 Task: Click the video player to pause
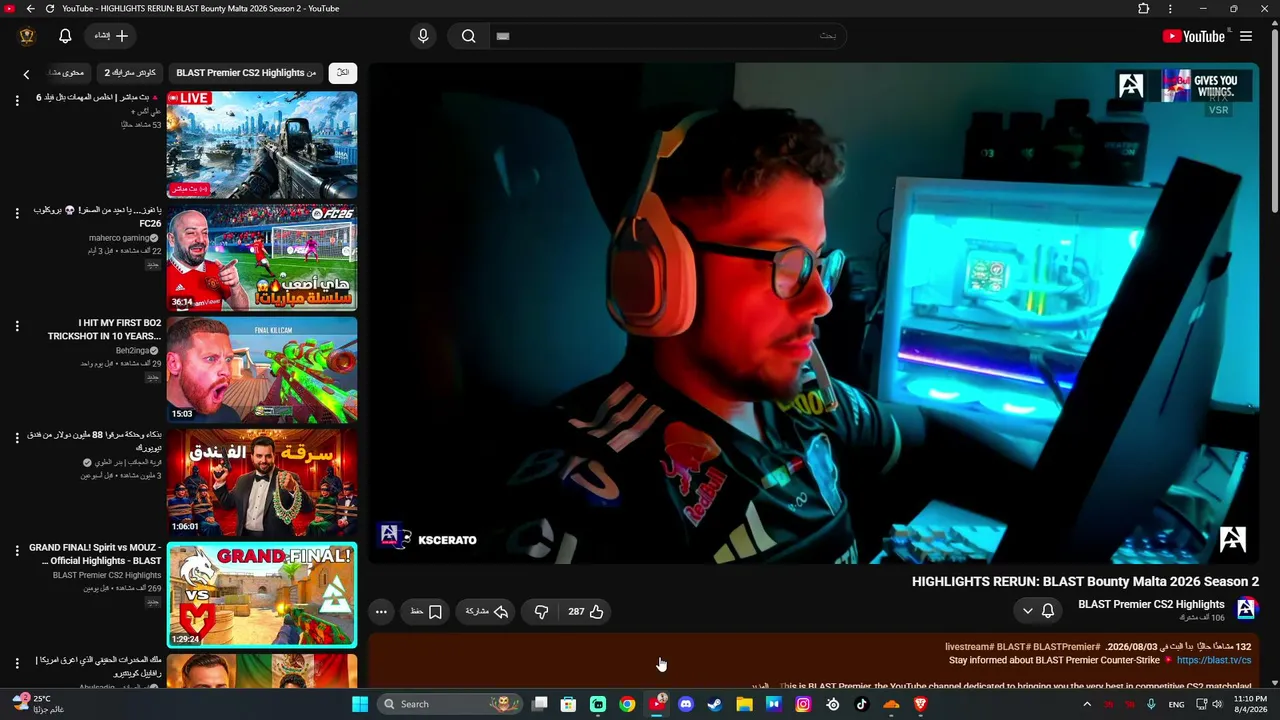(814, 313)
